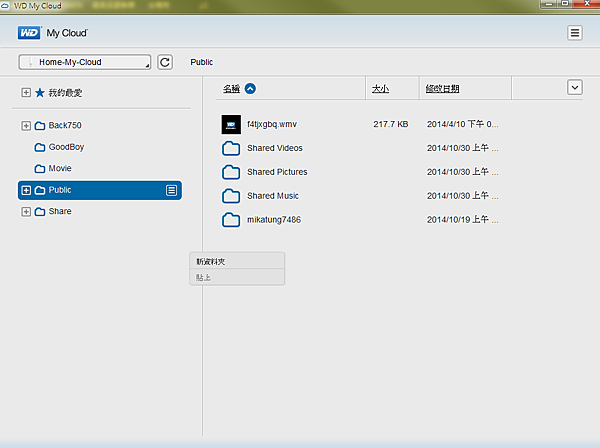Sort by name column header
The image size is (600, 448).
point(232,89)
